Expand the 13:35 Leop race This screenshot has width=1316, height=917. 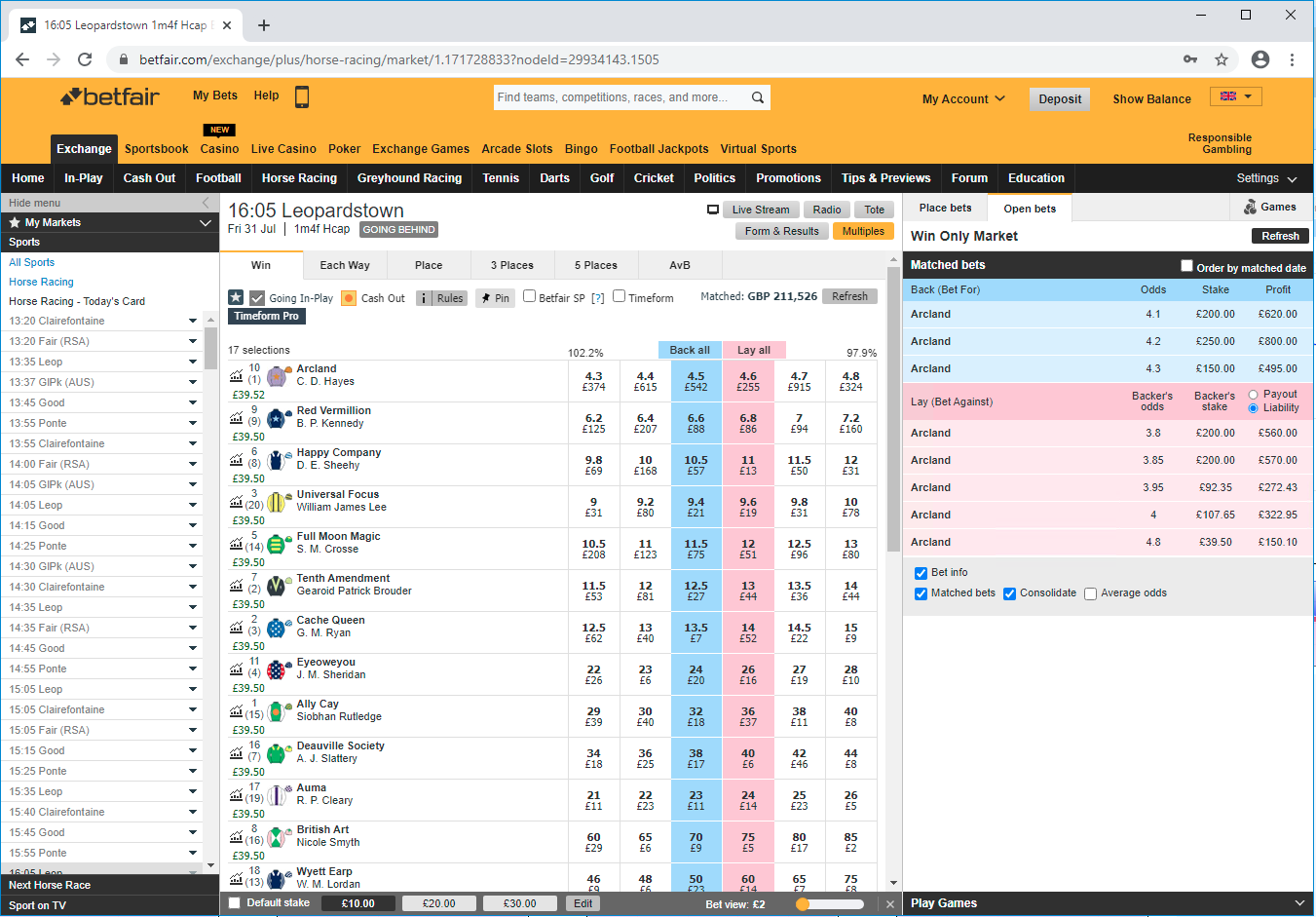[x=193, y=362]
